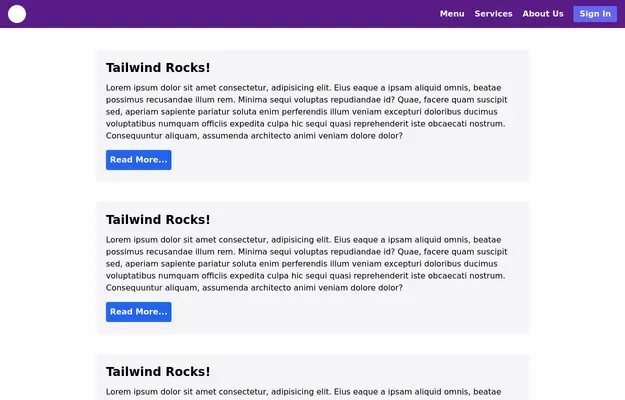Open the Menu navigation link

point(452,14)
